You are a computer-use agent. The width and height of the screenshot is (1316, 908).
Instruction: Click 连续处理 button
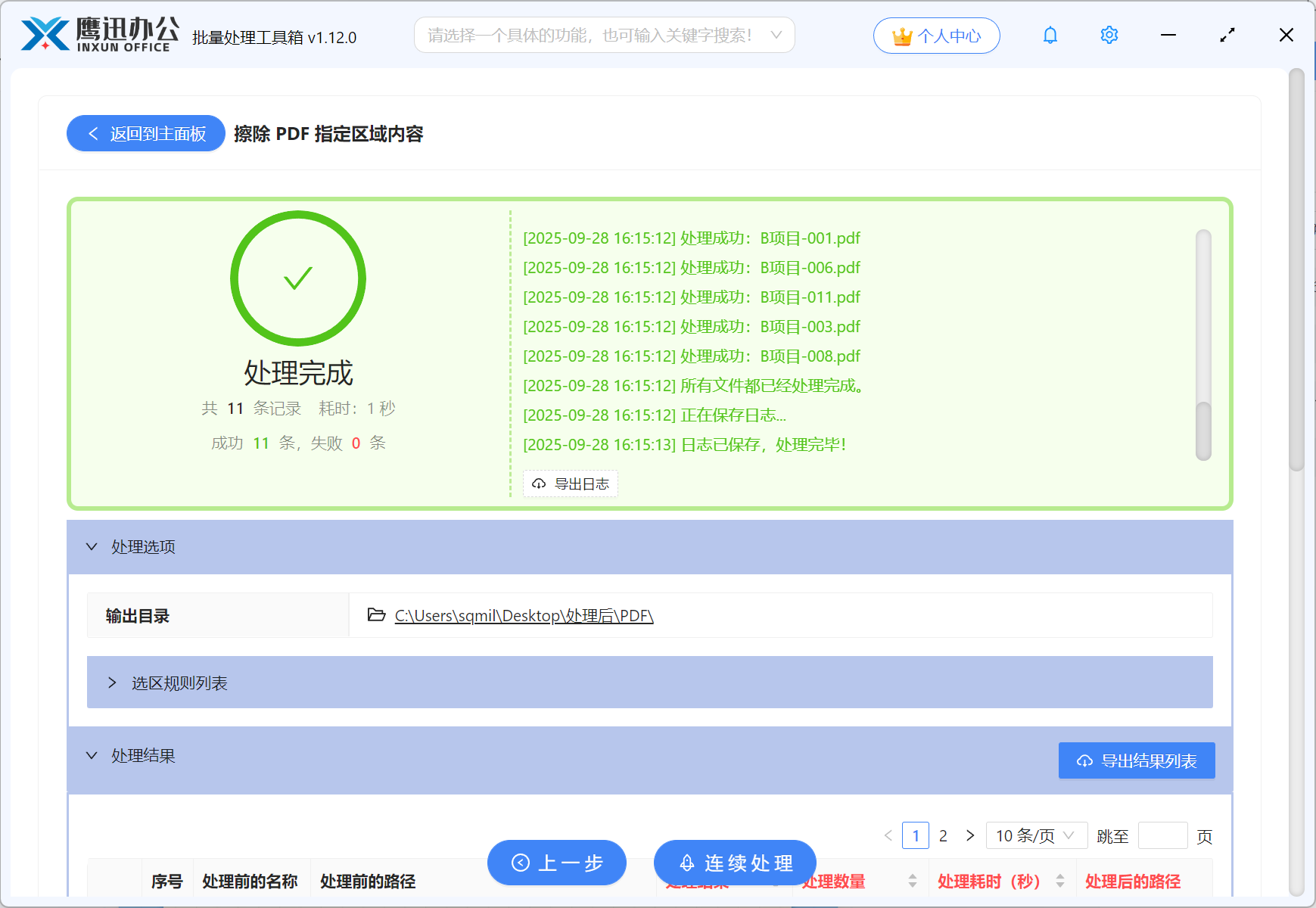[736, 863]
